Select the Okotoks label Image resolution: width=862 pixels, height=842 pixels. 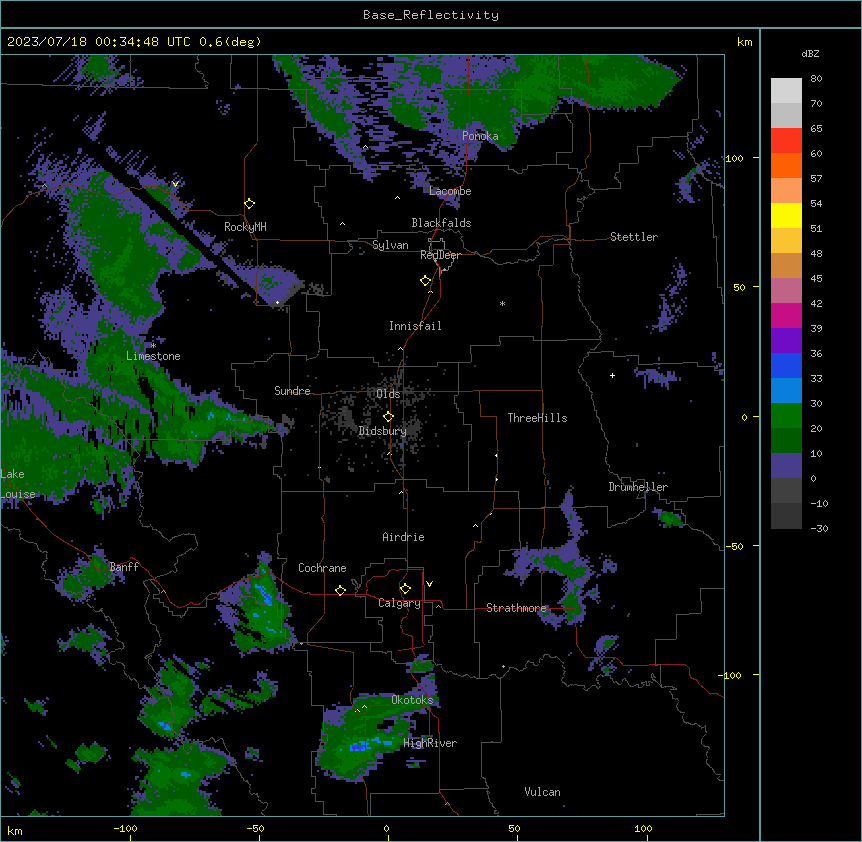(x=412, y=700)
